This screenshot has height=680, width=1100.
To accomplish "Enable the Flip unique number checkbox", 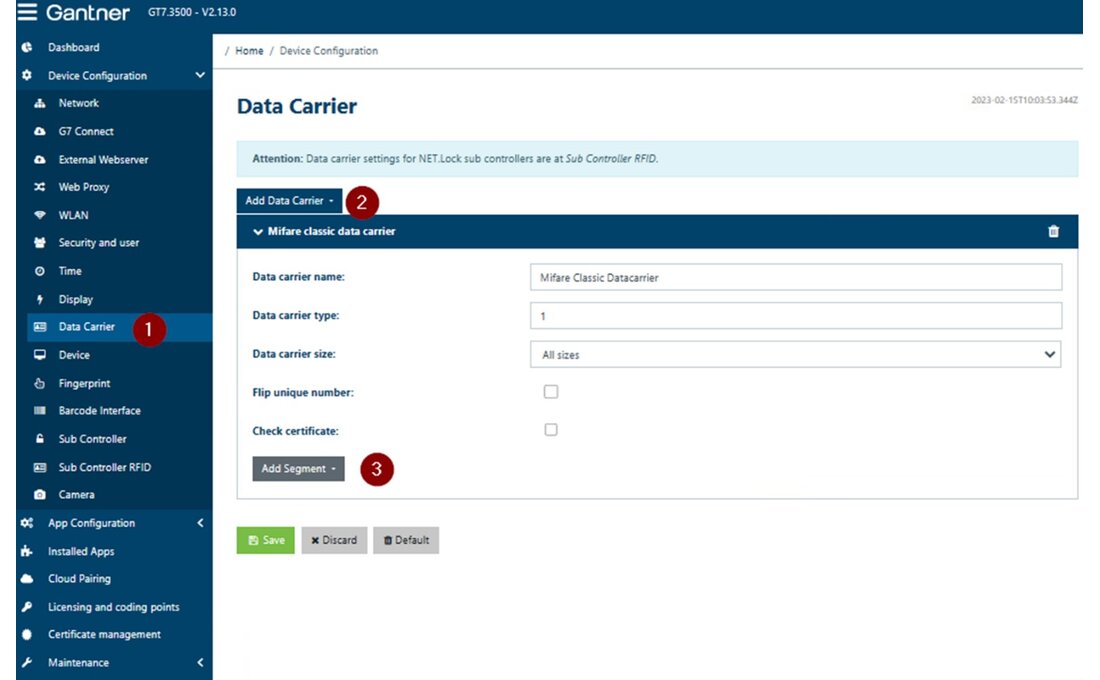I will pyautogui.click(x=551, y=392).
